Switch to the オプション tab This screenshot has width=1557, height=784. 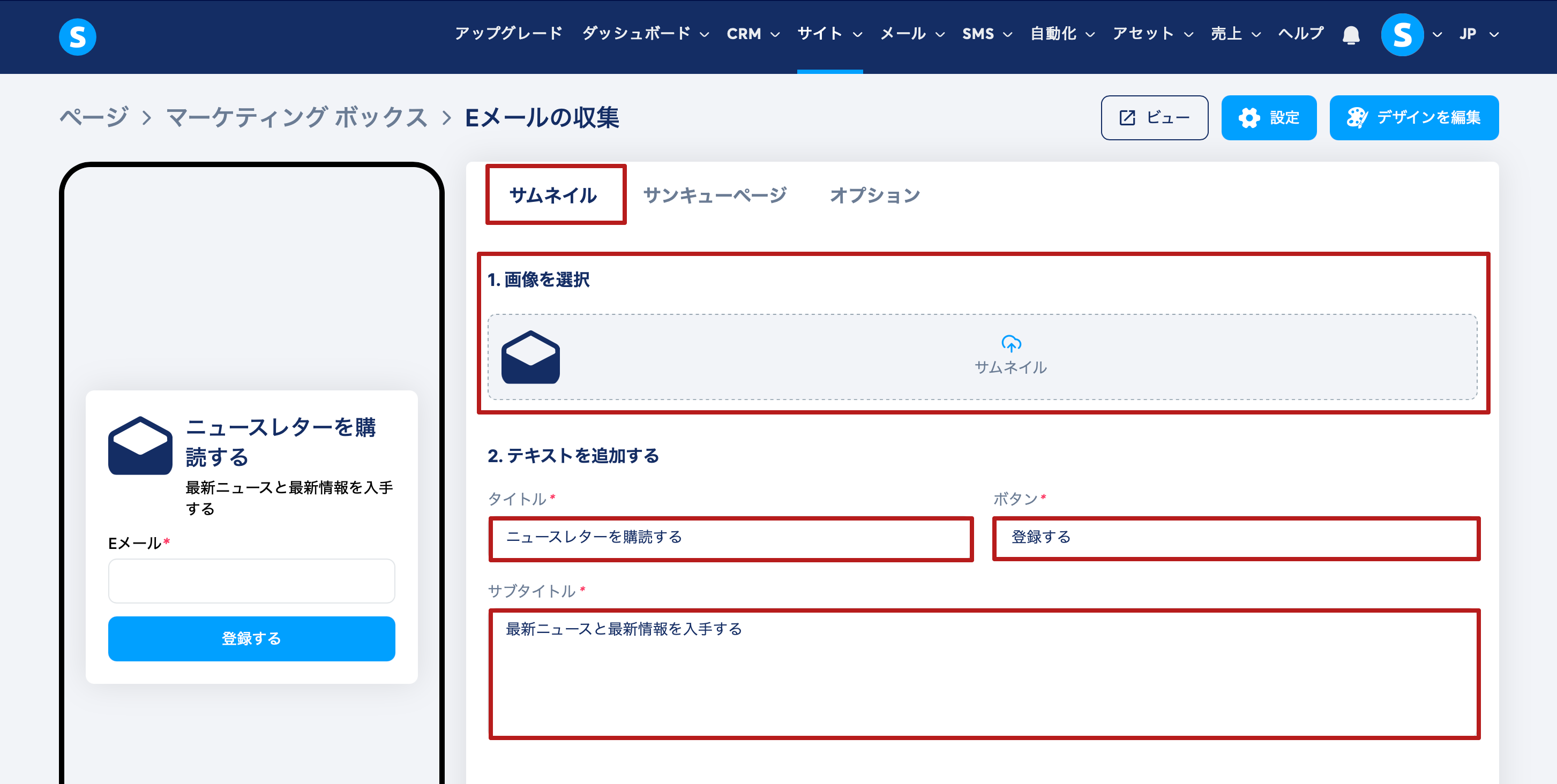pyautogui.click(x=874, y=195)
